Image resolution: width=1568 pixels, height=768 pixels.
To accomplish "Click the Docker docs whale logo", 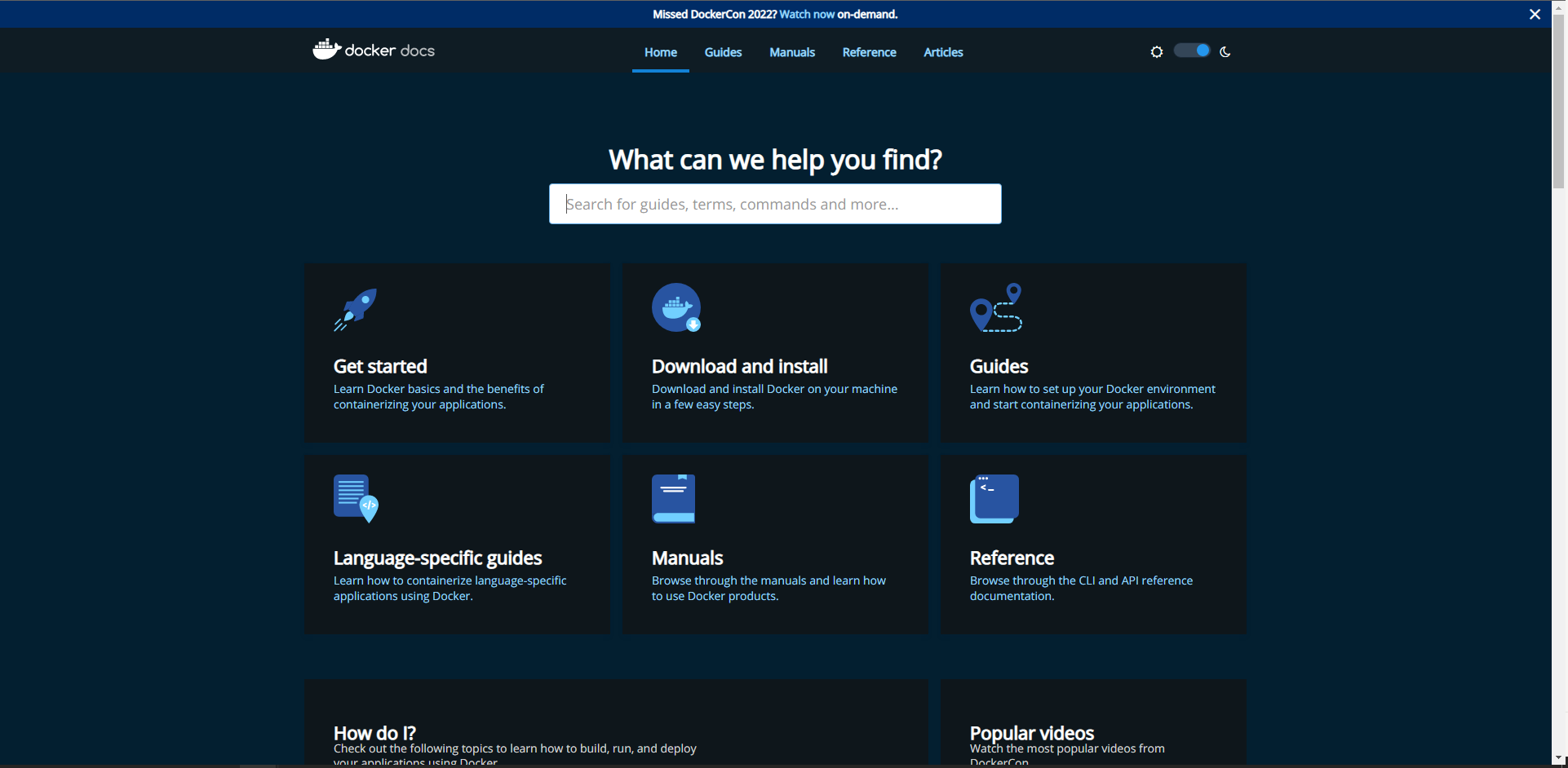I will tap(374, 50).
